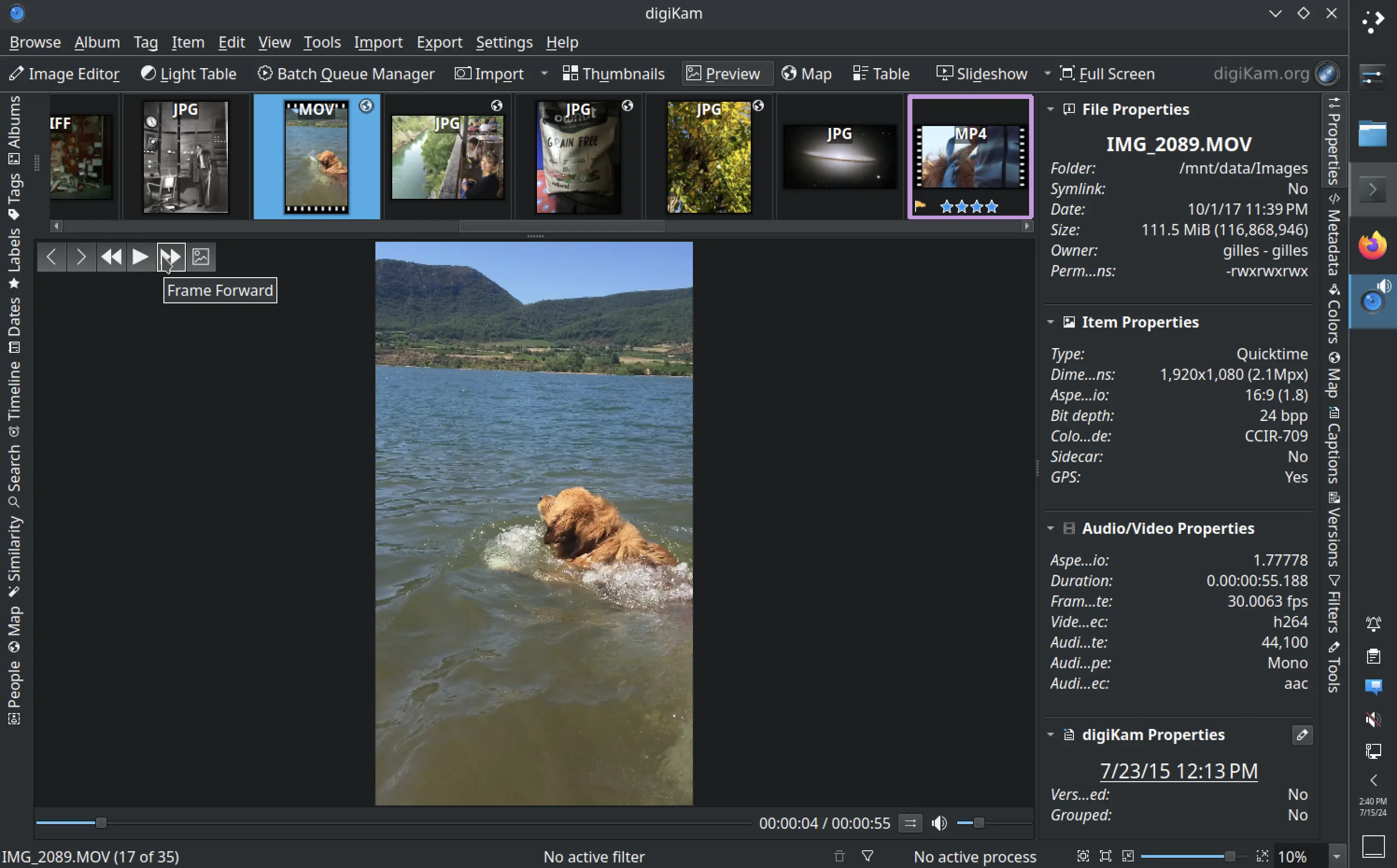Launch Batch Queue Manager
Viewport: 1397px width, 868px height.
click(x=346, y=73)
